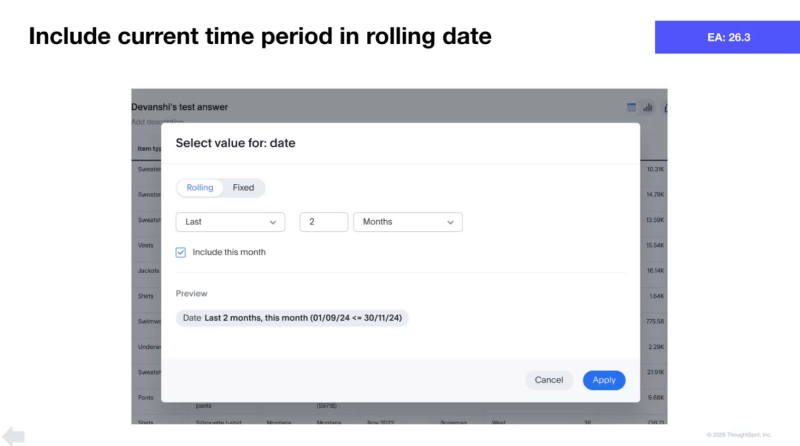Click the Select value for: date heading
Screen dimensions: 800x446
235,143
